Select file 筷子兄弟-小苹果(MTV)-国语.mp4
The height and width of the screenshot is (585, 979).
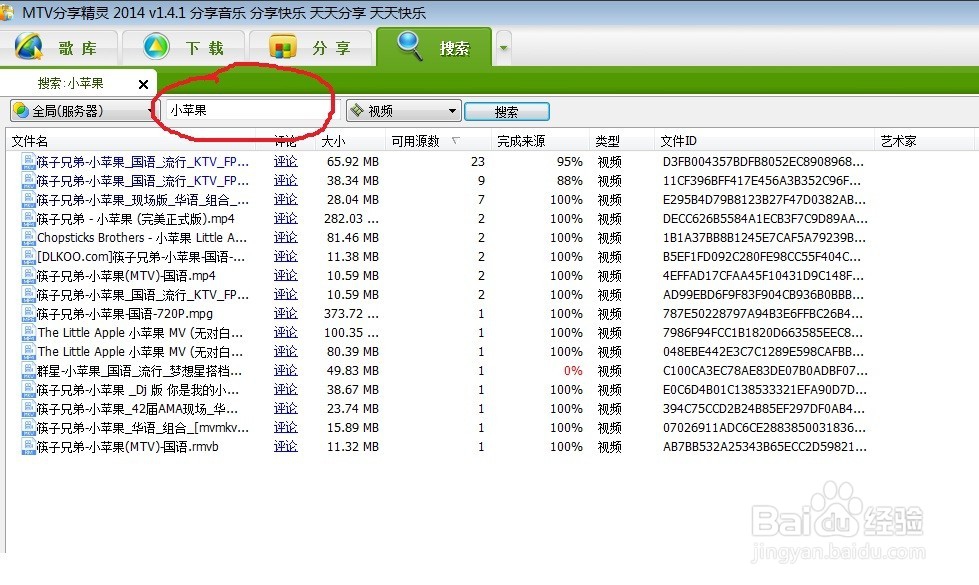click(x=126, y=275)
